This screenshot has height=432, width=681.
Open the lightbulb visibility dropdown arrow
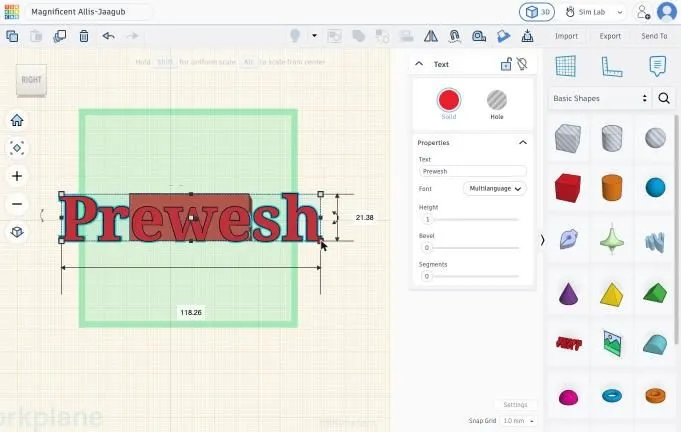point(314,36)
